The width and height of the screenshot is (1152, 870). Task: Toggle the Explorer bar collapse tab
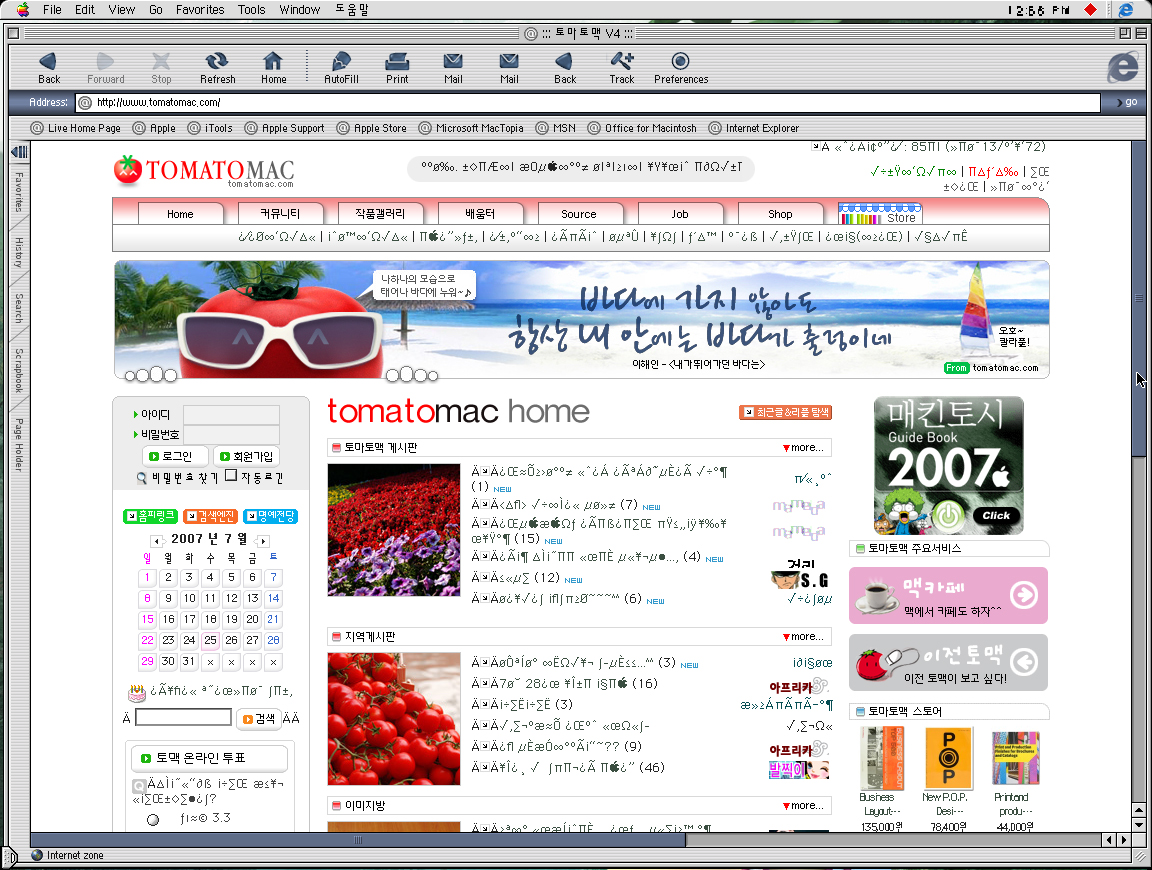click(x=18, y=152)
